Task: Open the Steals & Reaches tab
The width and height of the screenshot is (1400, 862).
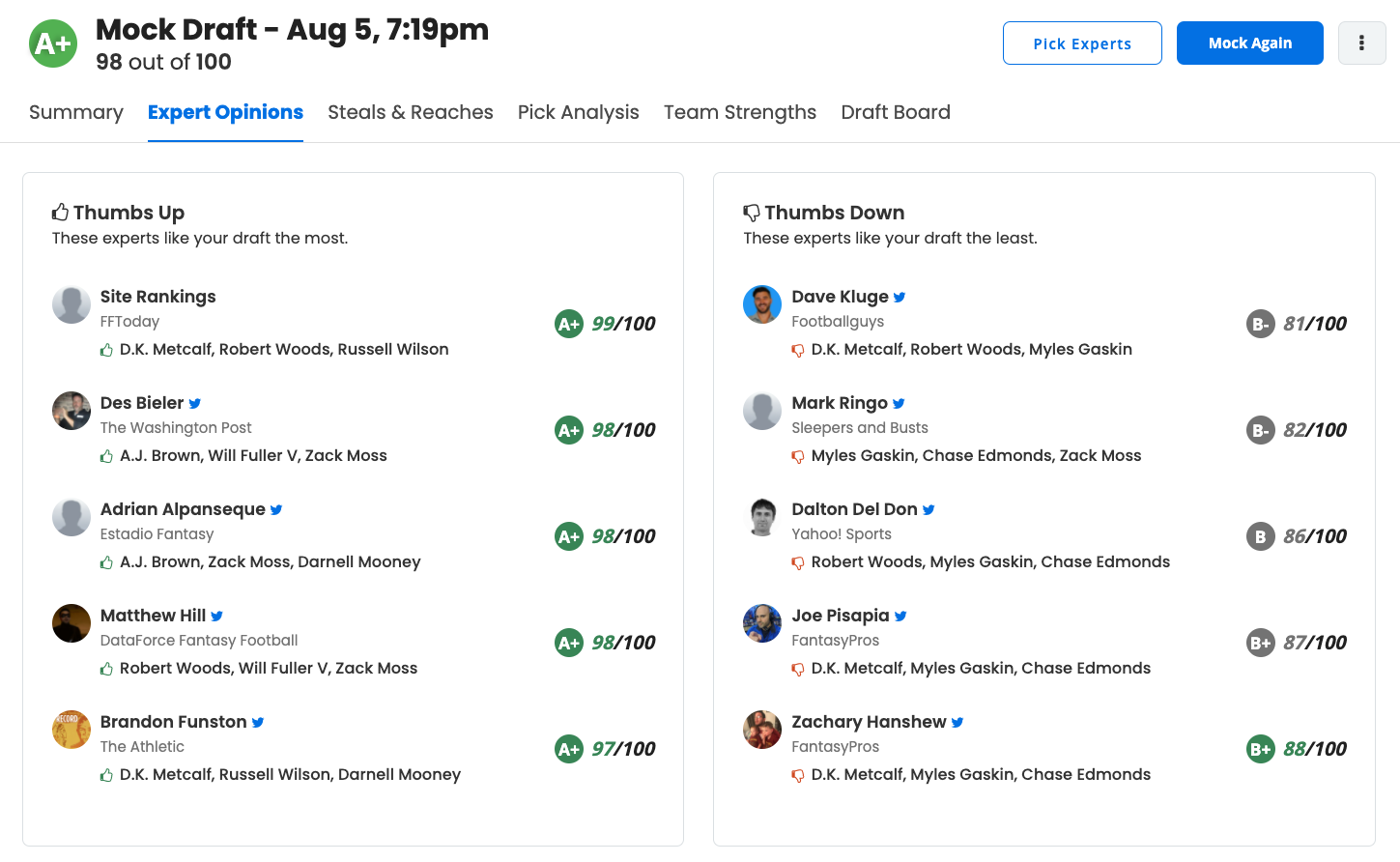Action: [411, 112]
